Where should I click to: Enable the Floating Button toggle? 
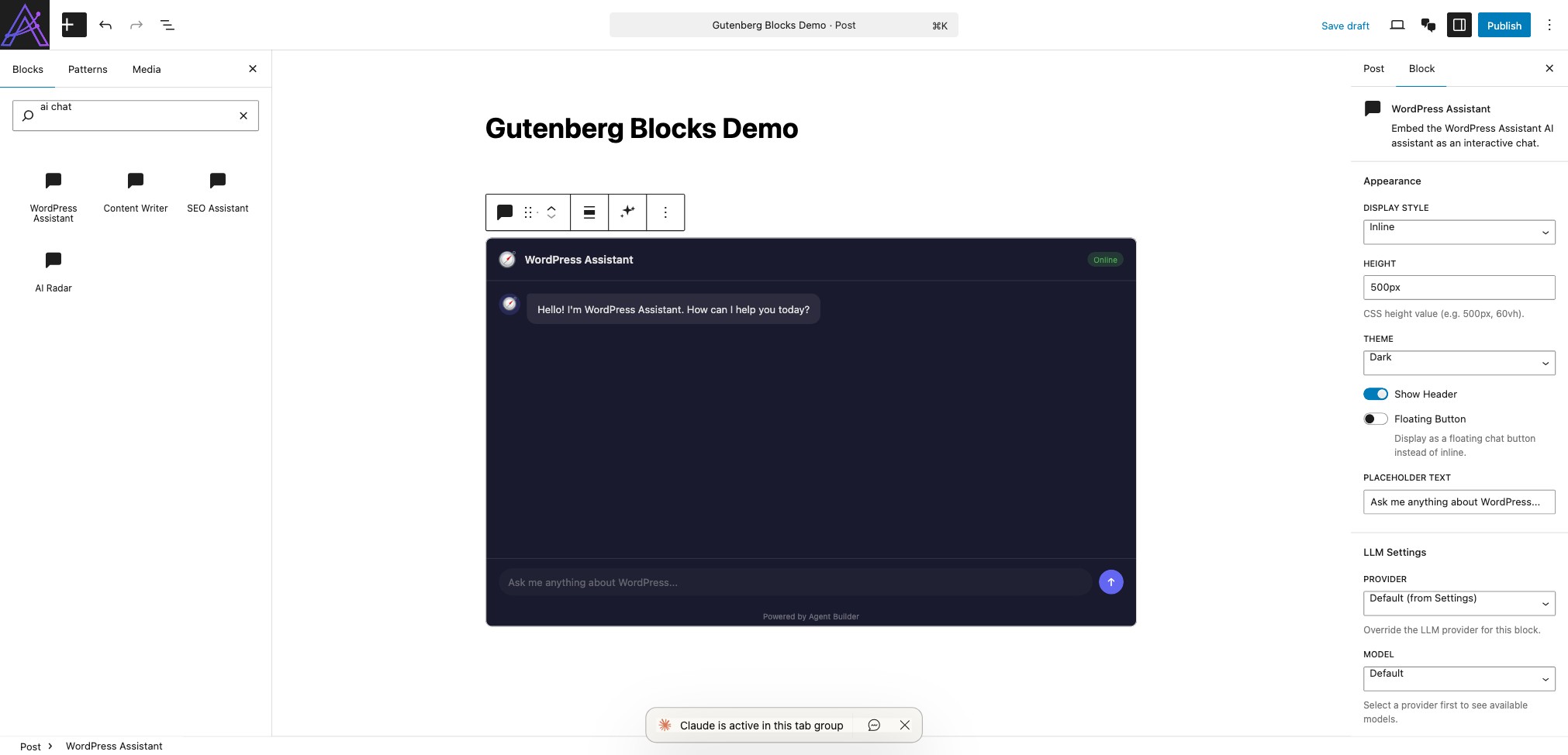click(x=1376, y=419)
